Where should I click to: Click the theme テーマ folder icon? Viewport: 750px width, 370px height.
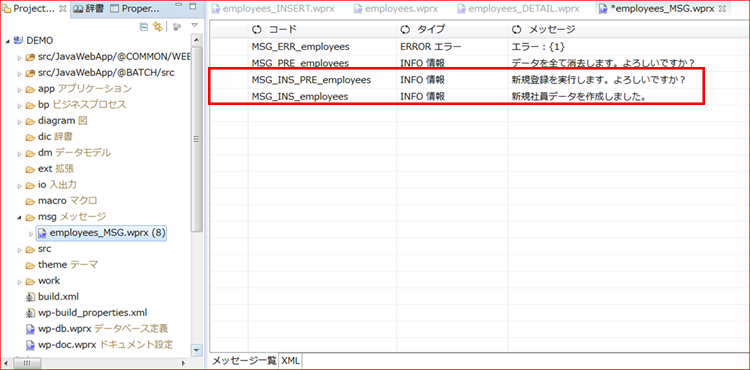30,265
